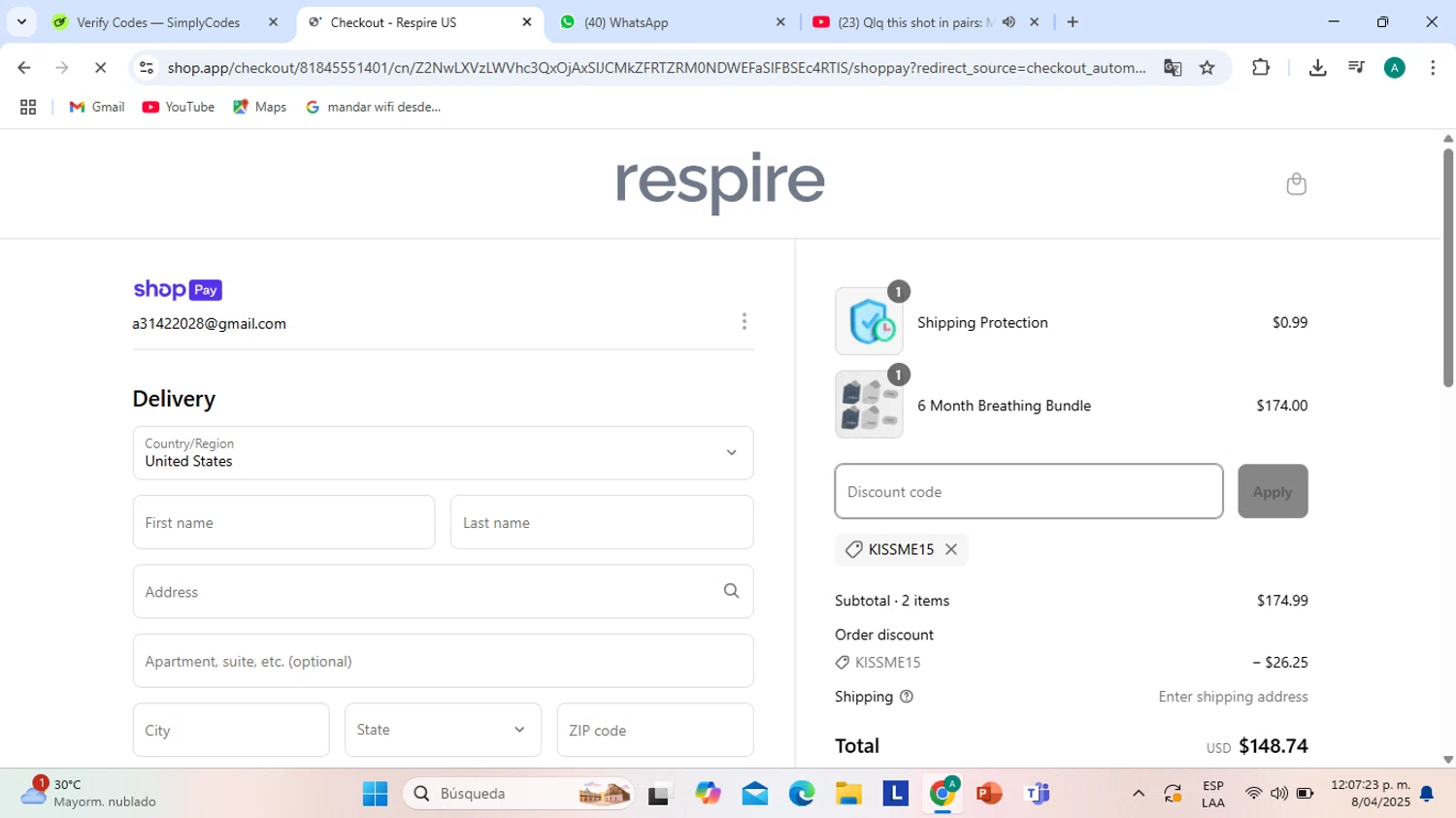Go back to the previous page
1456x818 pixels.
pyautogui.click(x=24, y=68)
